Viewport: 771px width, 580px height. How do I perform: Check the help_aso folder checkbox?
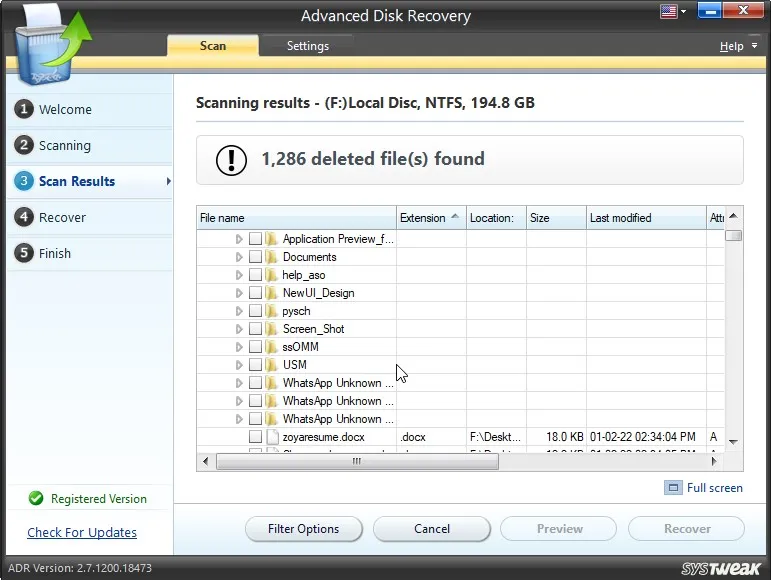(255, 275)
